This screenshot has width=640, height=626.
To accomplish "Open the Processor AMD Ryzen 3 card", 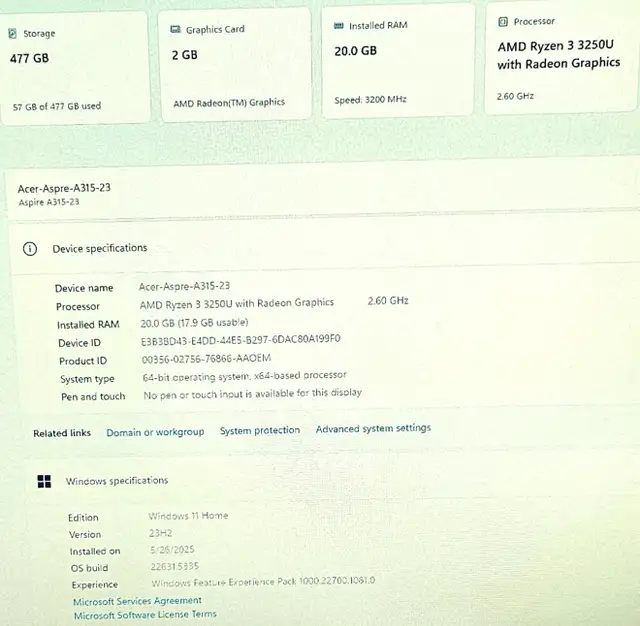I will tap(562, 58).
